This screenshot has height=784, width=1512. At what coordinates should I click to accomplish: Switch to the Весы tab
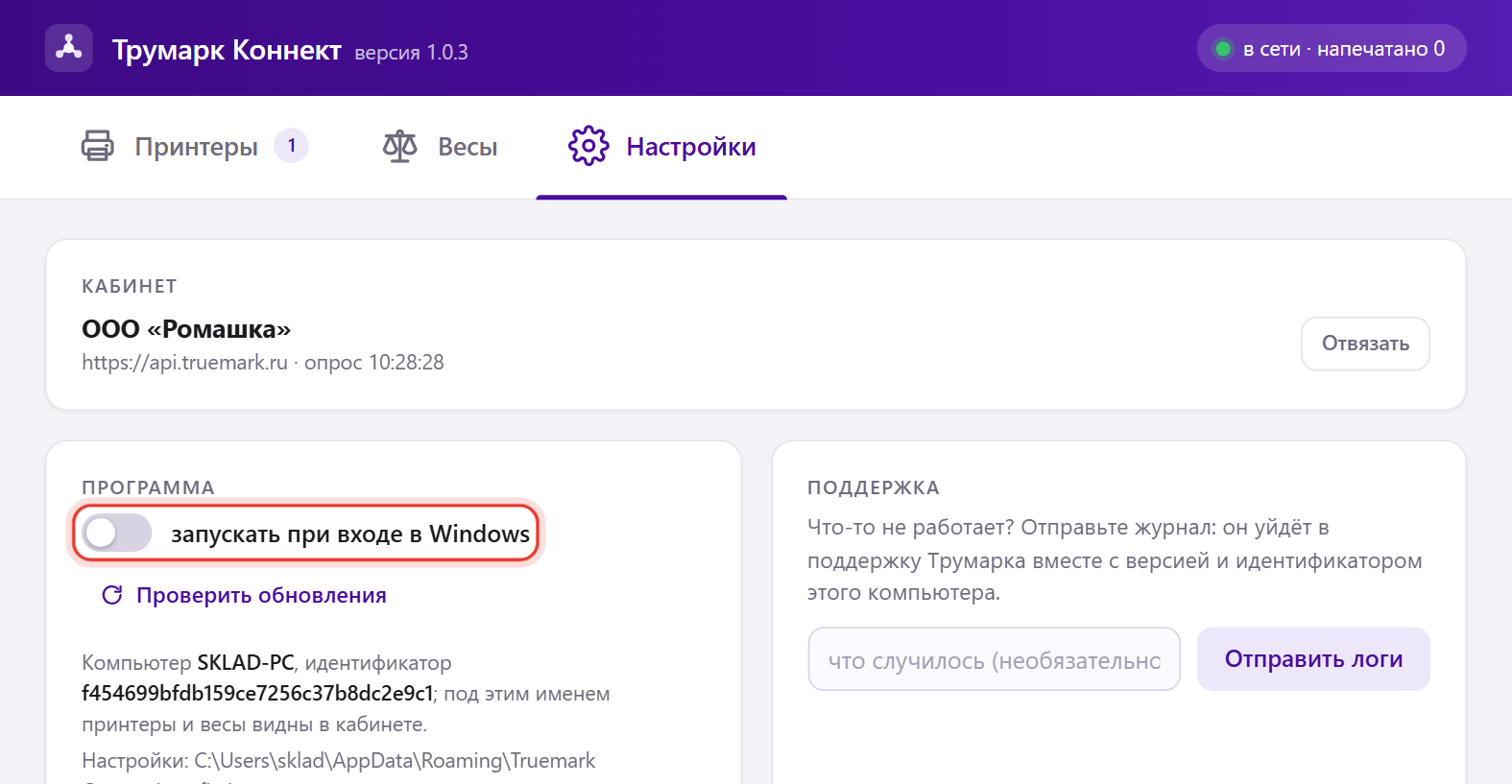point(441,146)
